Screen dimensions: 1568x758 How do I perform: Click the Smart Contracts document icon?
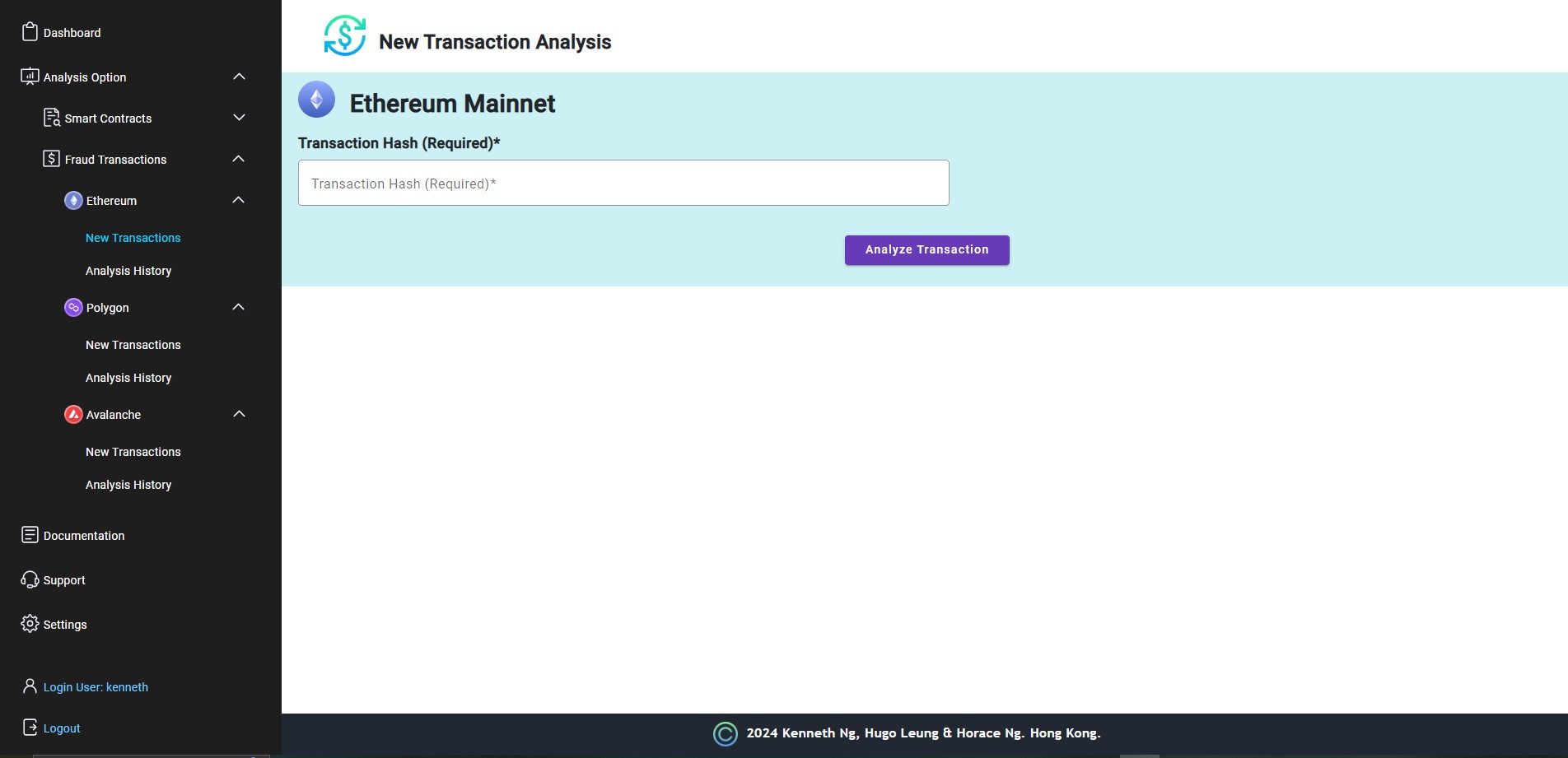pos(52,118)
